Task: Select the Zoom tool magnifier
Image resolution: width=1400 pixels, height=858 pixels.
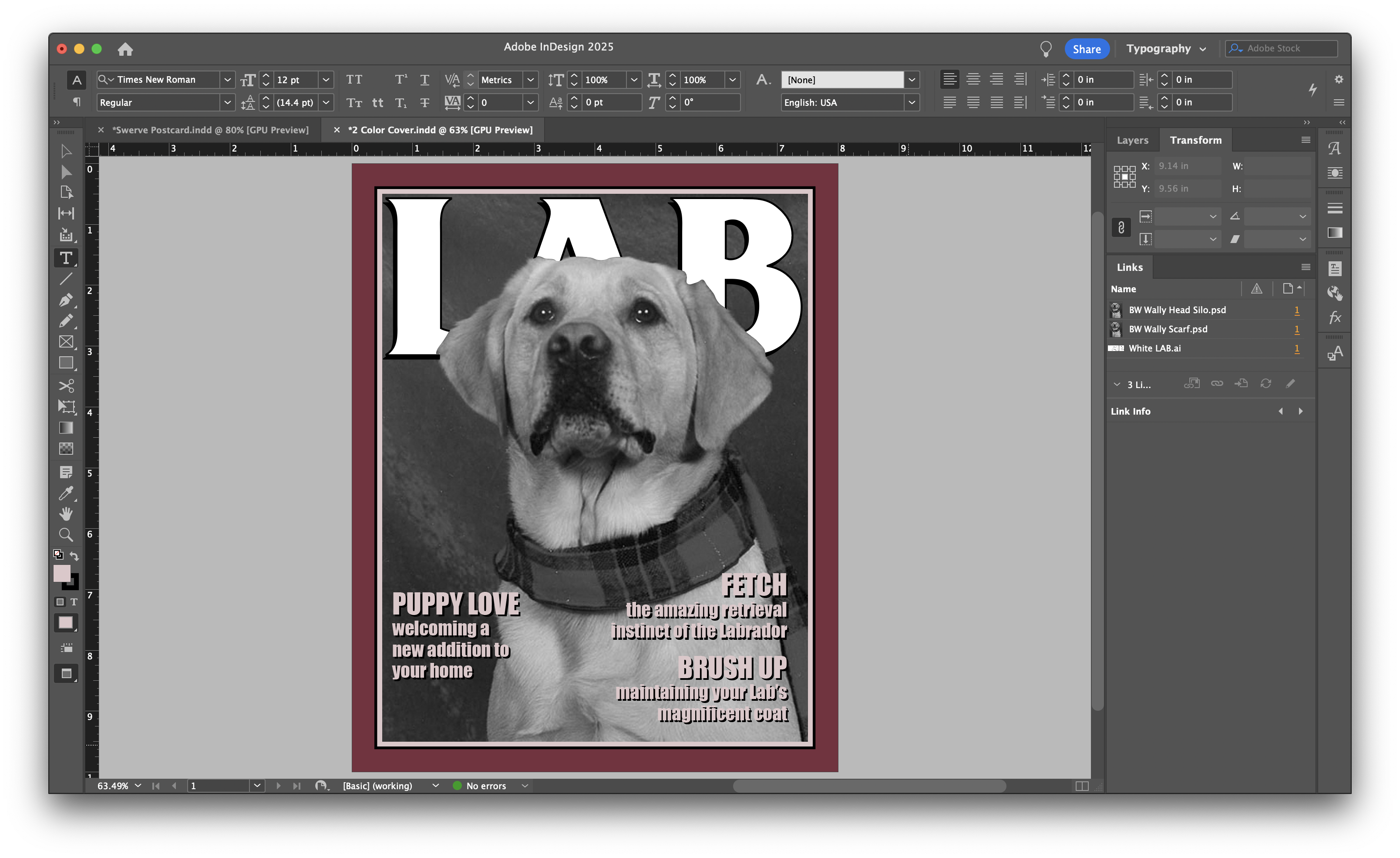Action: (x=66, y=534)
